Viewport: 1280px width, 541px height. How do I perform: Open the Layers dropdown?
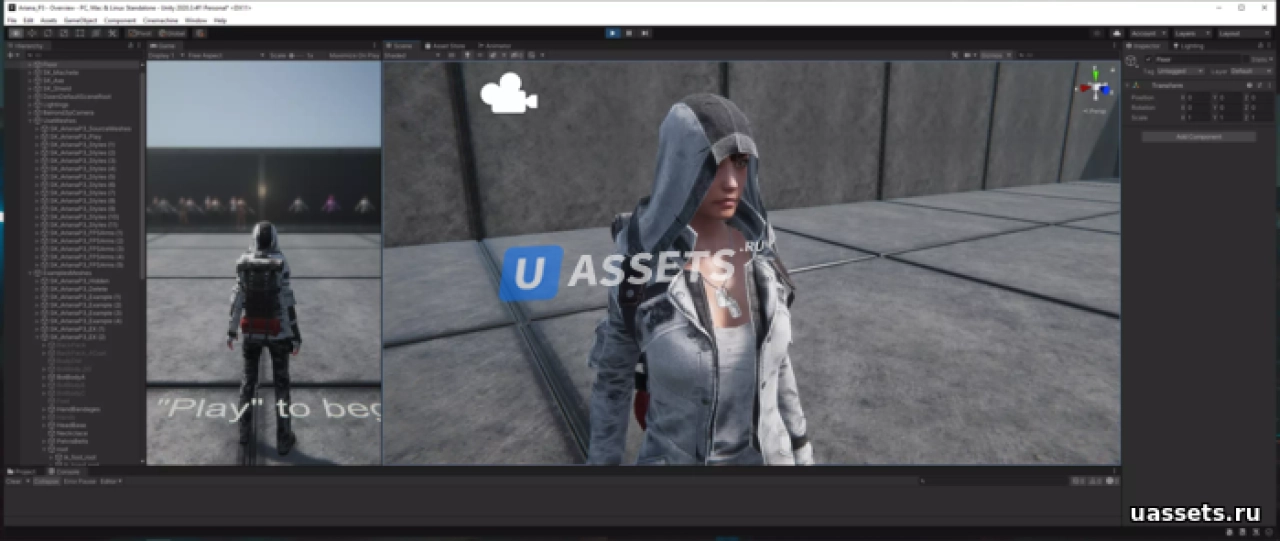(x=1192, y=33)
